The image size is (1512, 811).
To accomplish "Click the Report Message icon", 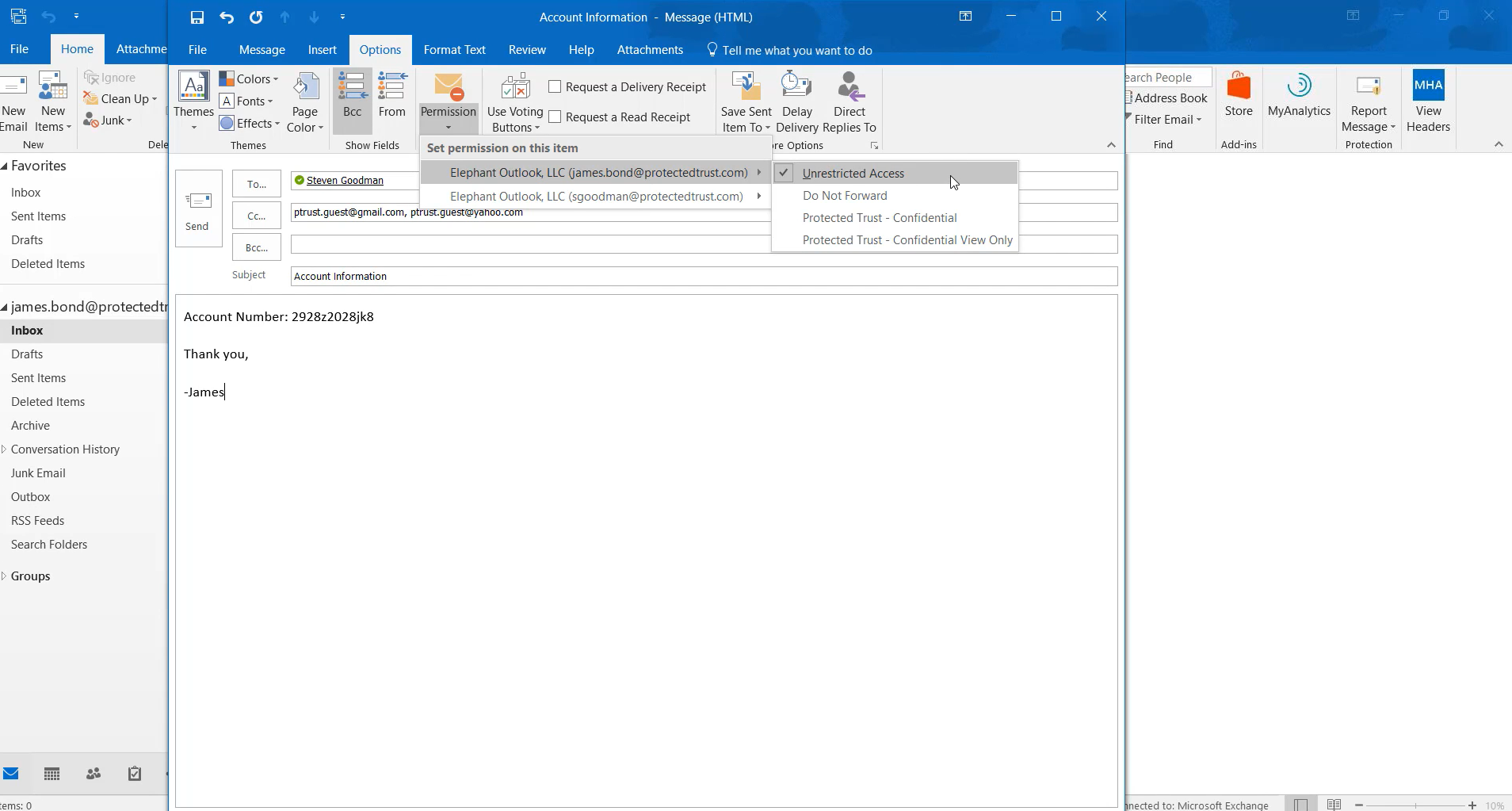I will point(1369,86).
